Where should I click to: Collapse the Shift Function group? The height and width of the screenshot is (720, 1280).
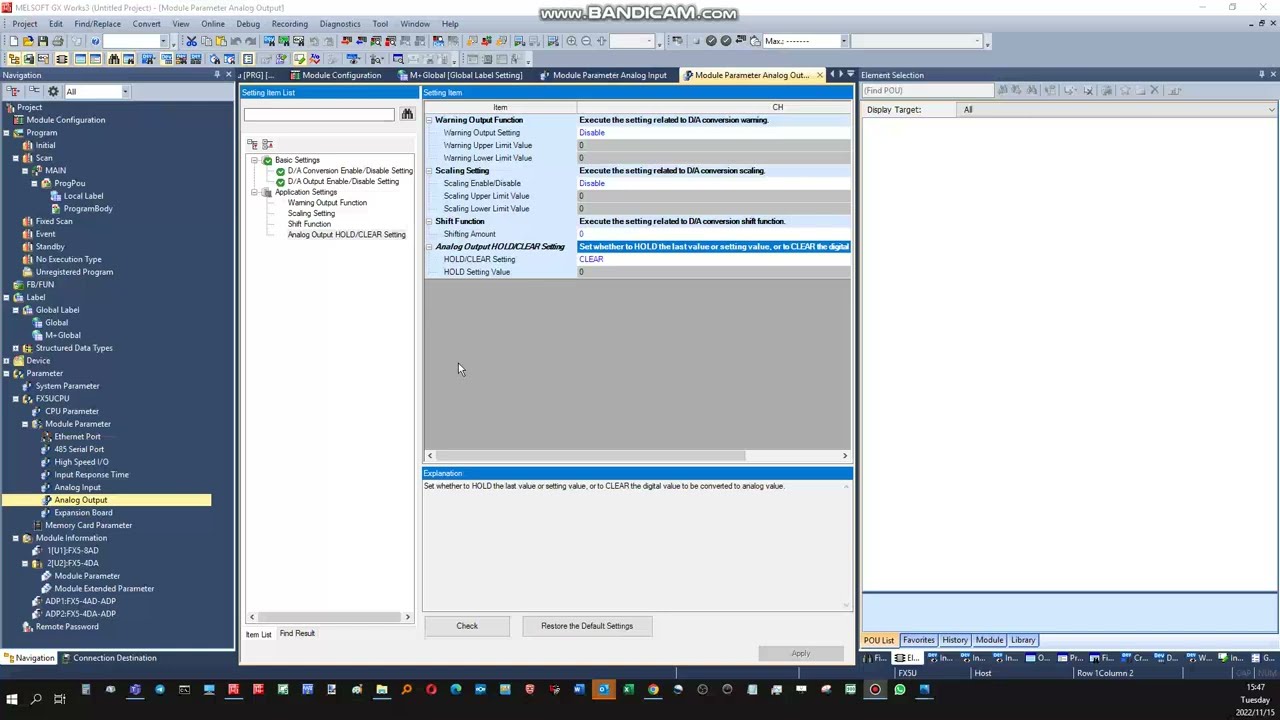click(x=429, y=221)
